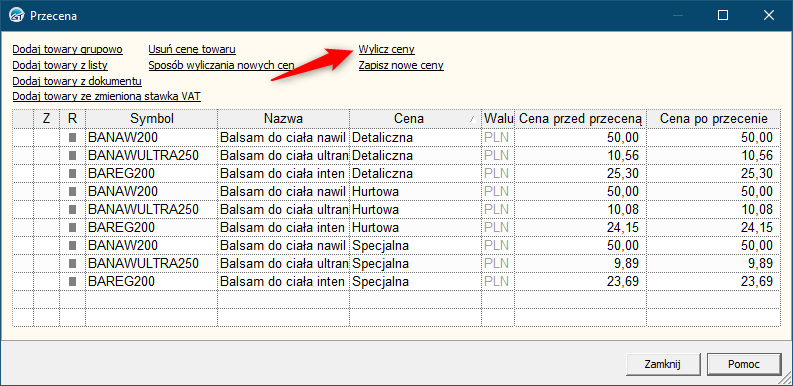
Task: Open the Pomoc button
Action: (744, 364)
